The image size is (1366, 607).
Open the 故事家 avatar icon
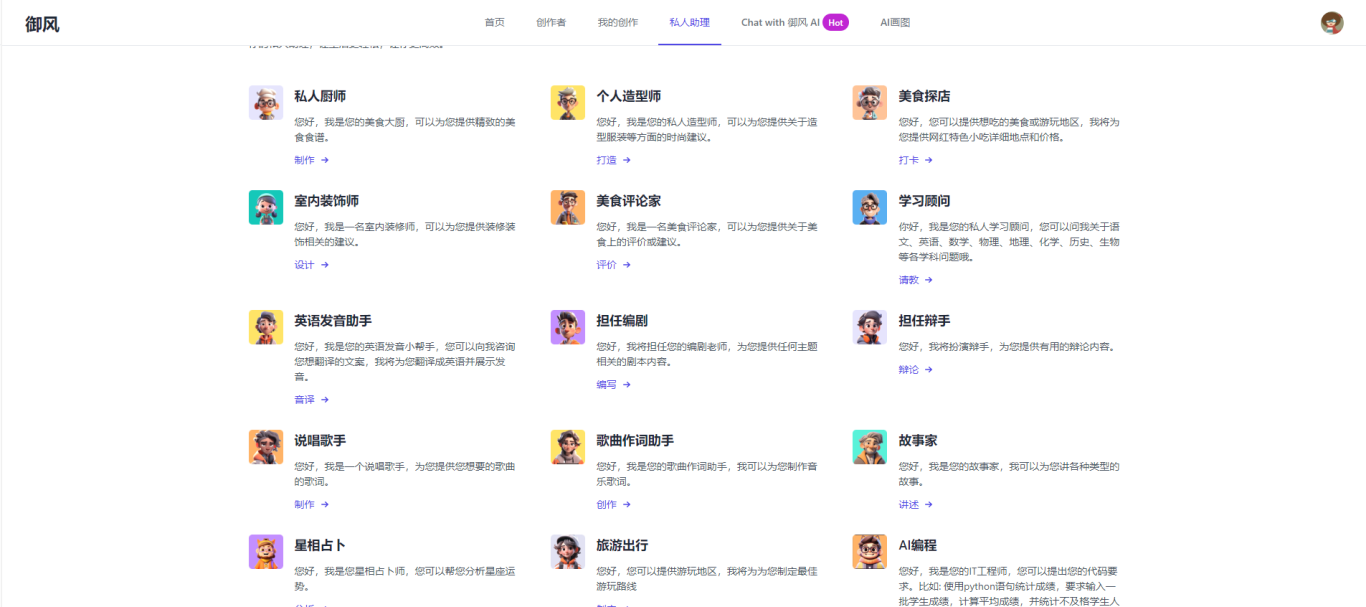(x=870, y=447)
